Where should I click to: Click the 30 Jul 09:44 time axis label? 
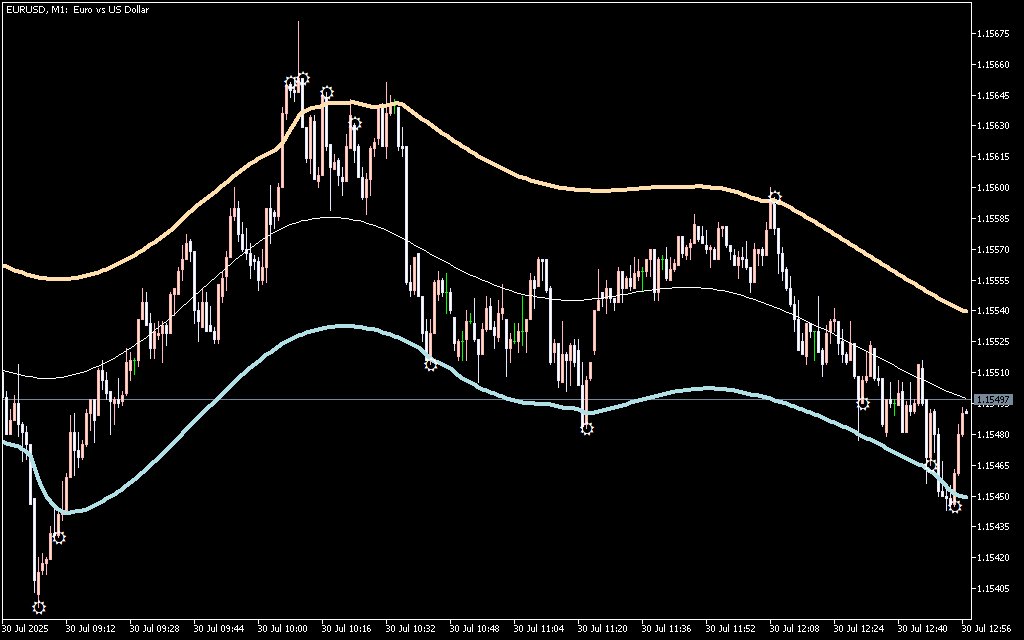tap(218, 629)
